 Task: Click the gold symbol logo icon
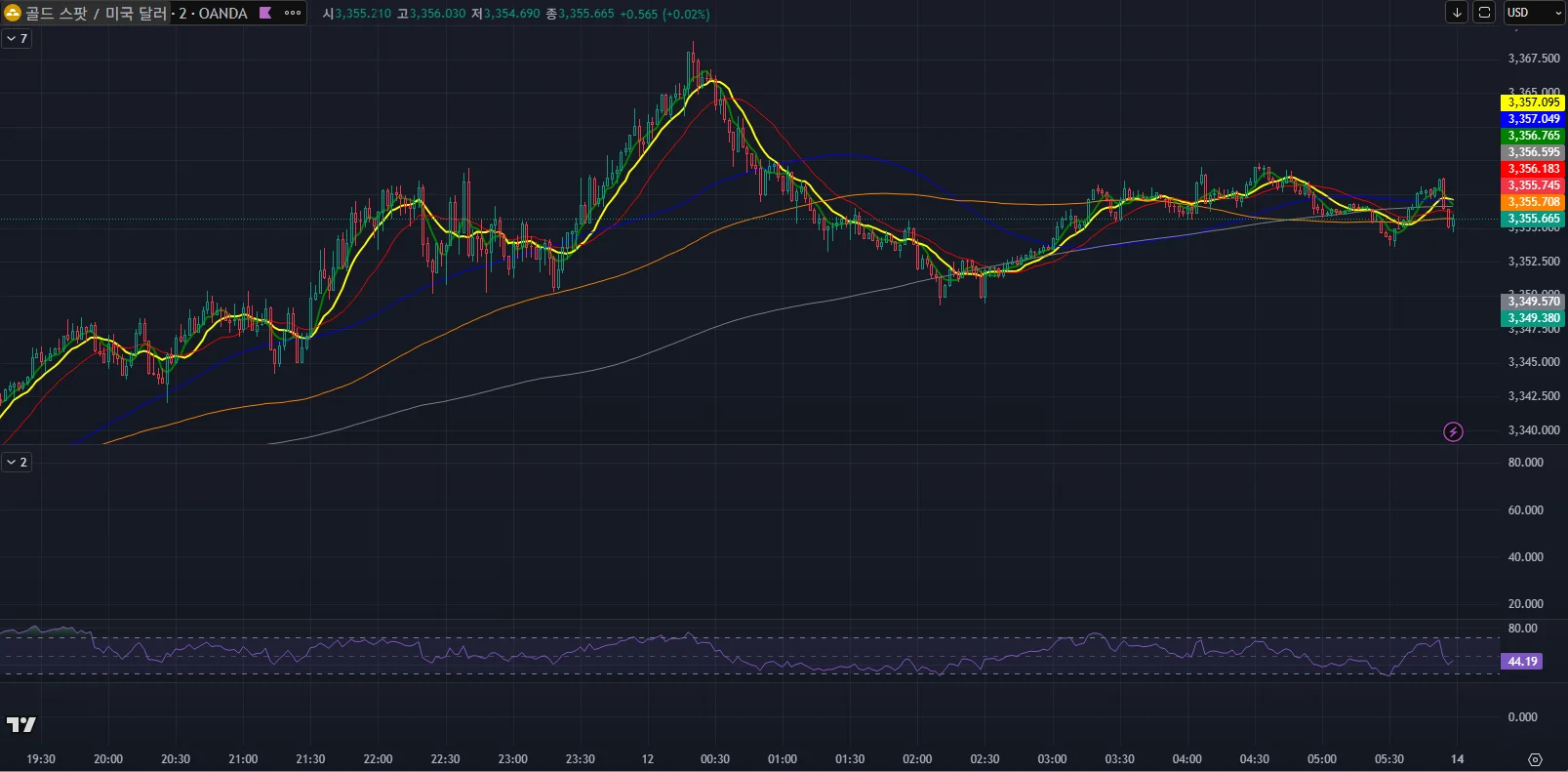tap(14, 13)
